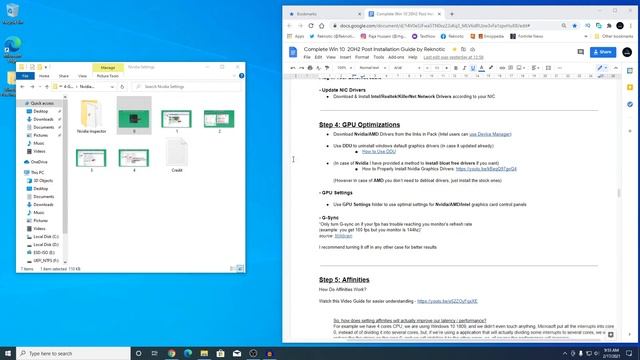Click the taskbar search box

point(73,353)
